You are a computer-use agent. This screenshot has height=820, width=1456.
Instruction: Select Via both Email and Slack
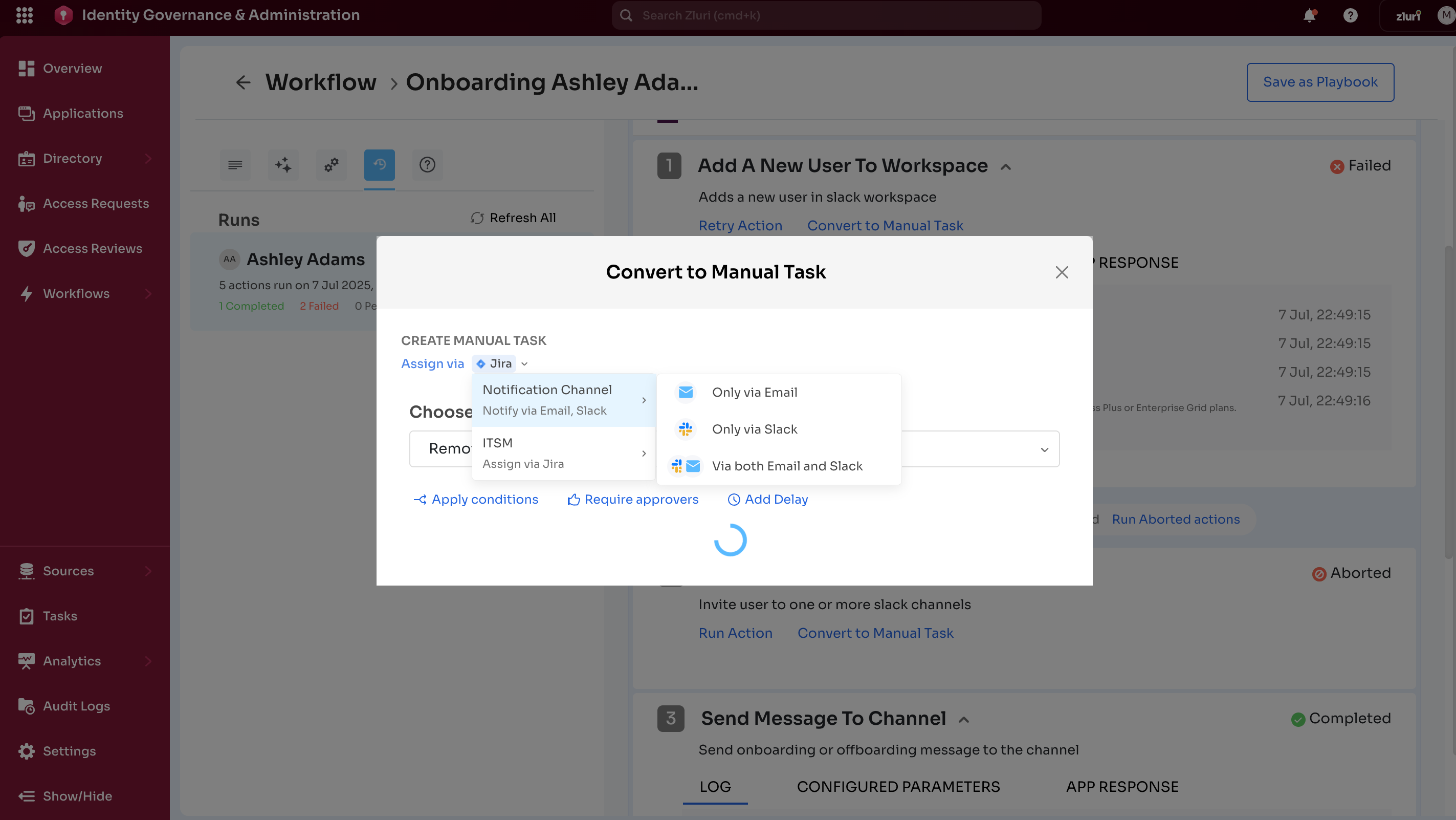pos(787,466)
